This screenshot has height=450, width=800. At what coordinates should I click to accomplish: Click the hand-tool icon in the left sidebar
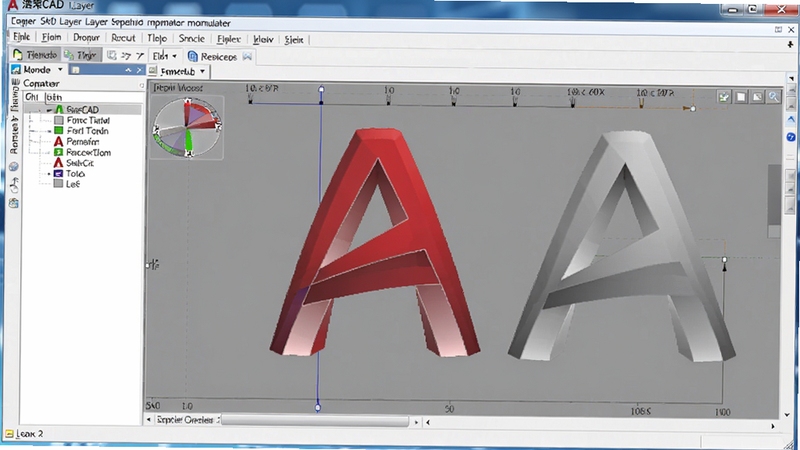[14, 185]
